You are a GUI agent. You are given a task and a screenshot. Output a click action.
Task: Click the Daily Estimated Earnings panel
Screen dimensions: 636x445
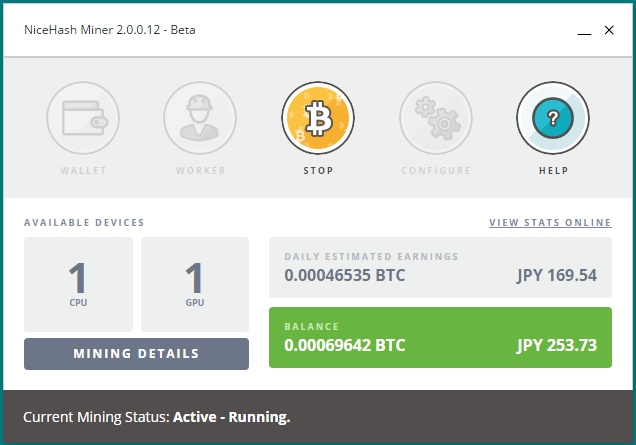[x=440, y=268]
